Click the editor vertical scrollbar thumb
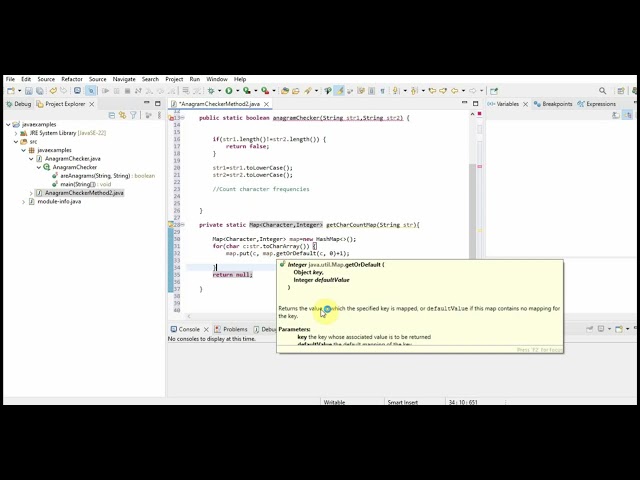This screenshot has width=640, height=480. [x=472, y=211]
